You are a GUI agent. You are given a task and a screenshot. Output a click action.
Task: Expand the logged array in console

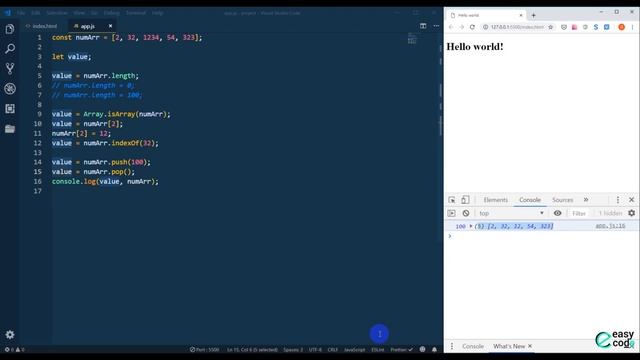click(x=471, y=226)
